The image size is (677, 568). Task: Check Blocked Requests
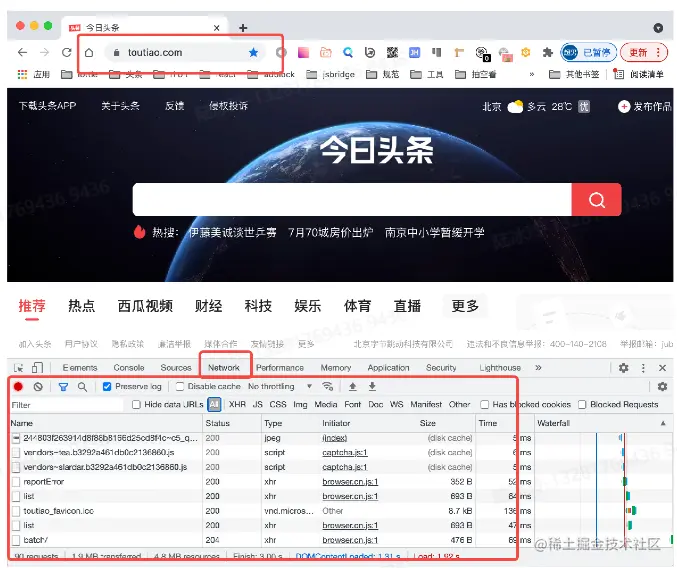582,404
